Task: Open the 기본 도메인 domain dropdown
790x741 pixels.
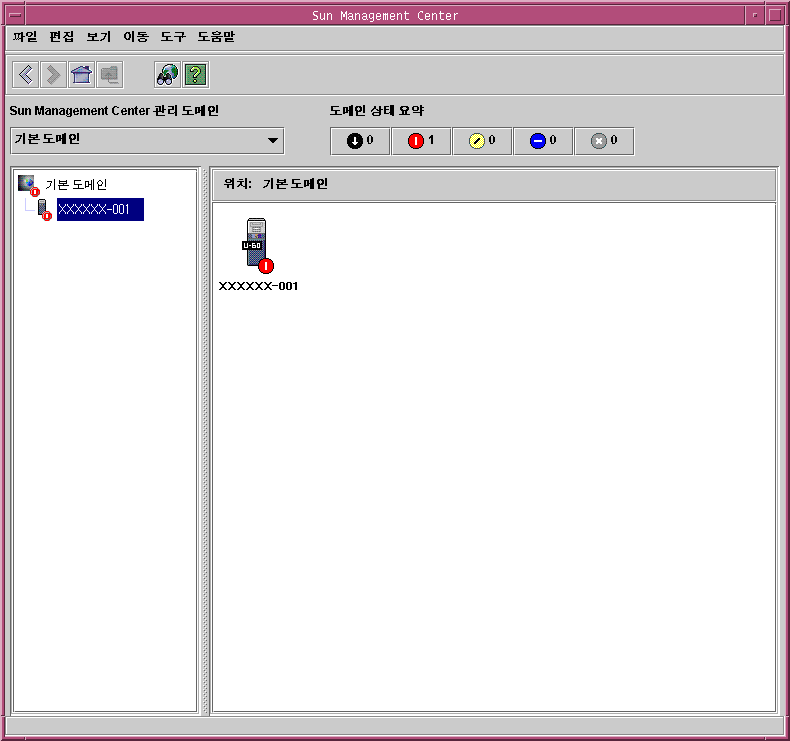Action: pyautogui.click(x=147, y=141)
